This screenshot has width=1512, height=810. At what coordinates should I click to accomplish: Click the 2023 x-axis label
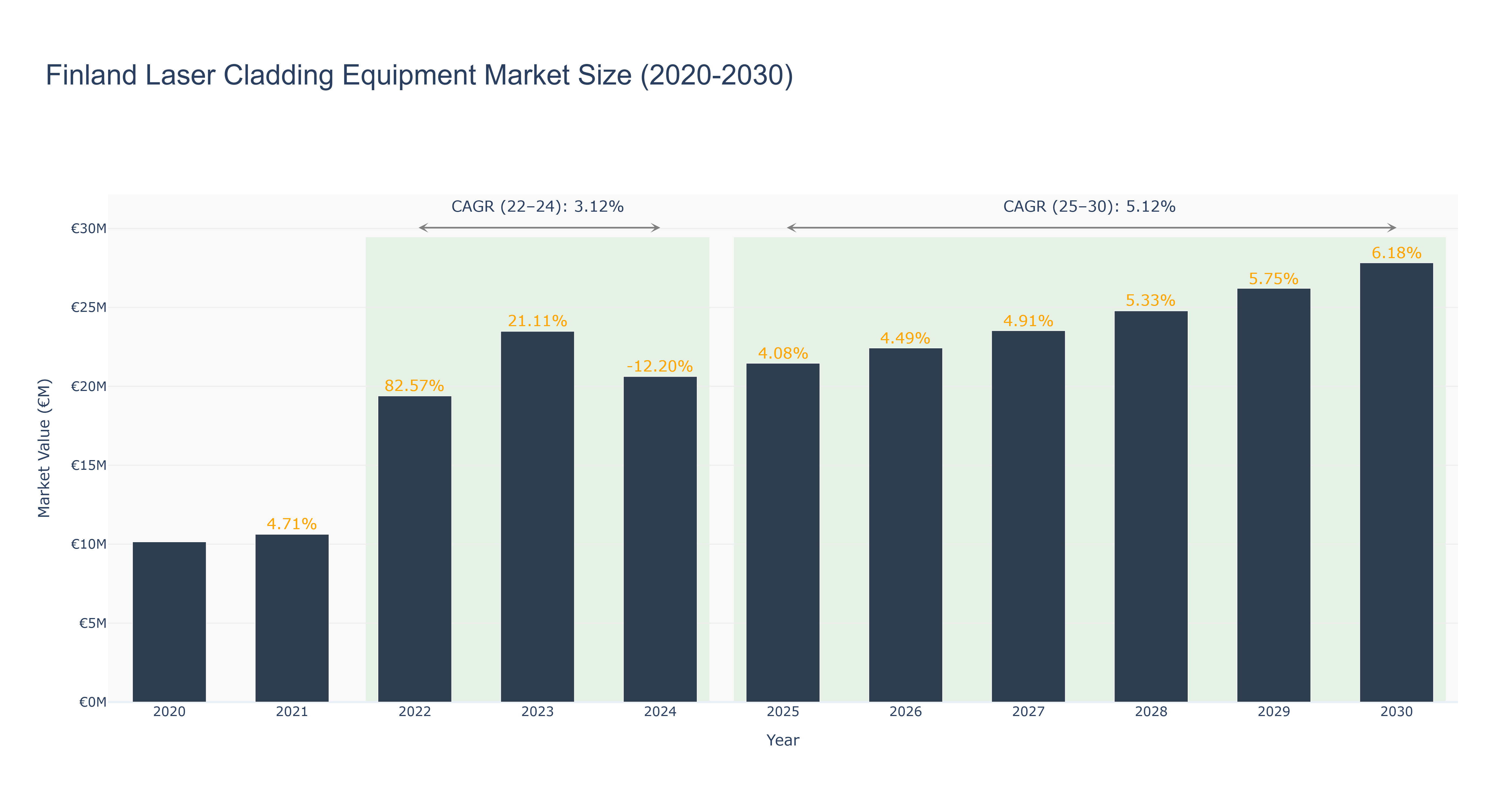(x=537, y=711)
